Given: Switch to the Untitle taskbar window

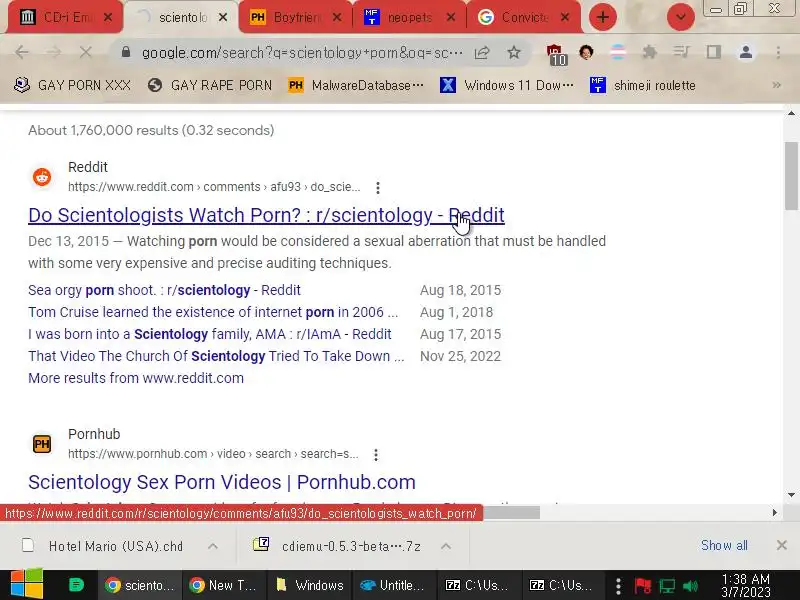Looking at the screenshot, I should click(x=394, y=585).
